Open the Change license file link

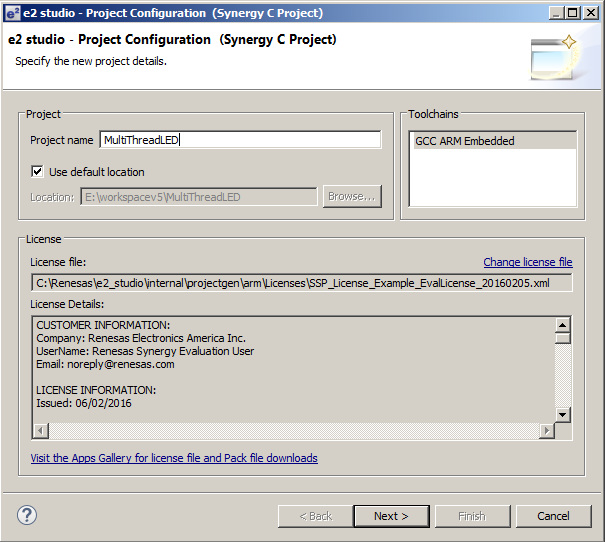[x=527, y=262]
